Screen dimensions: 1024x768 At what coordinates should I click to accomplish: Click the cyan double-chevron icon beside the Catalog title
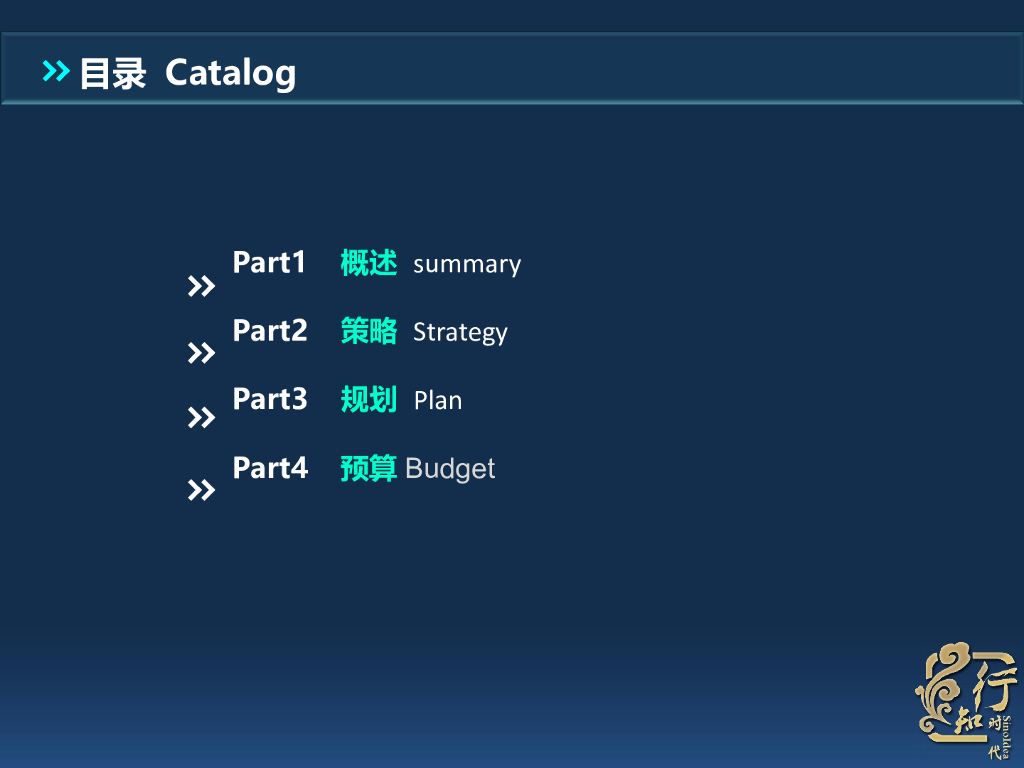point(56,70)
